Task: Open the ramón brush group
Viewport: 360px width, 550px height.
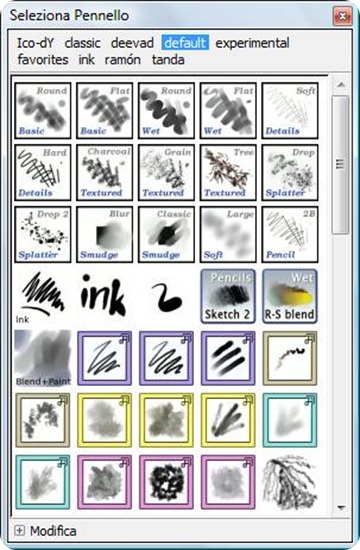Action: [123, 60]
